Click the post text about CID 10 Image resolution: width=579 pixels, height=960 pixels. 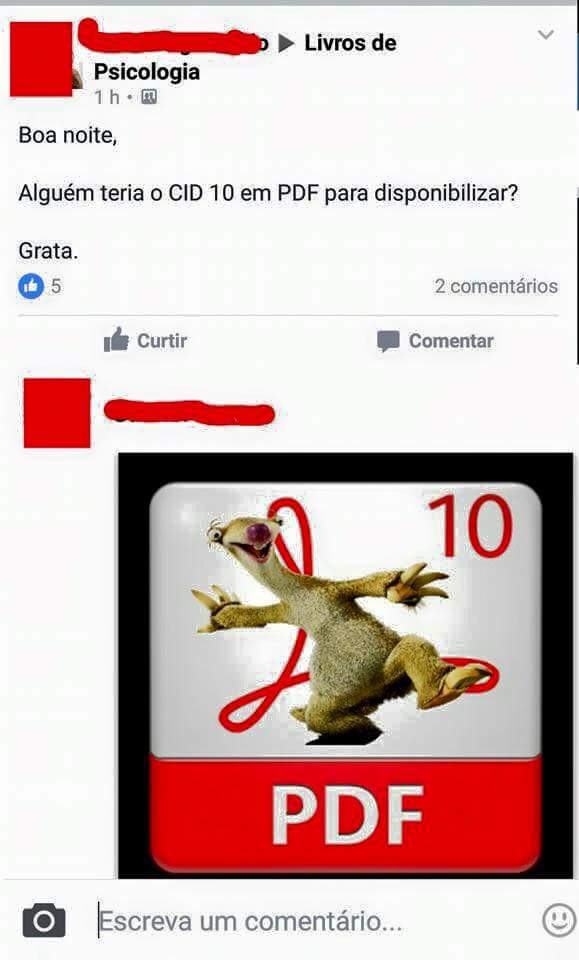[x=268, y=193]
